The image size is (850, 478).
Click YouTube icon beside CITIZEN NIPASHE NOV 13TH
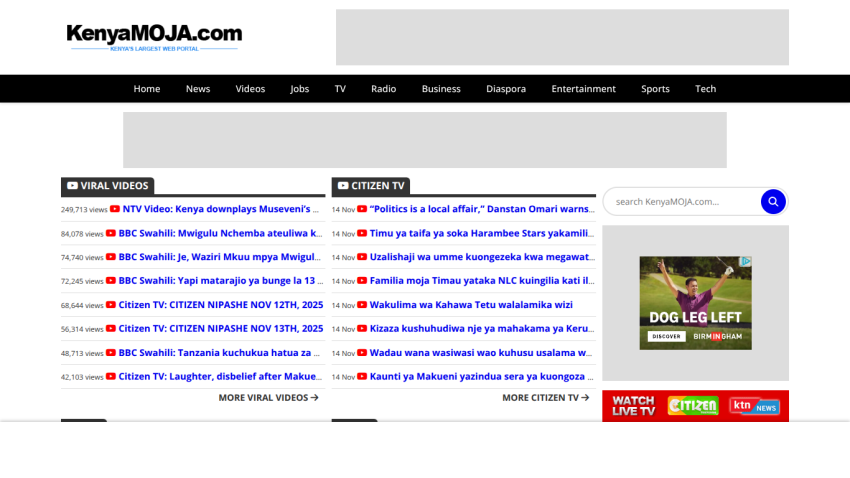(x=111, y=328)
